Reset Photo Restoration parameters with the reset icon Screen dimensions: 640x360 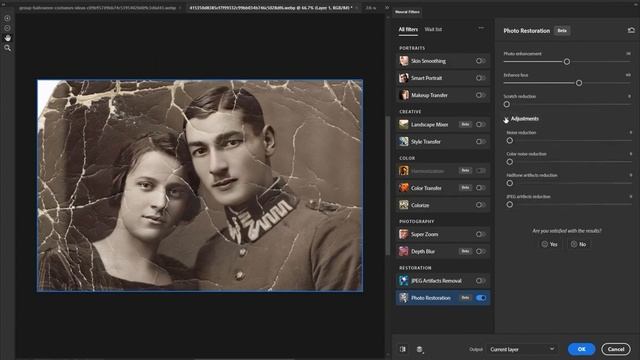[631, 30]
